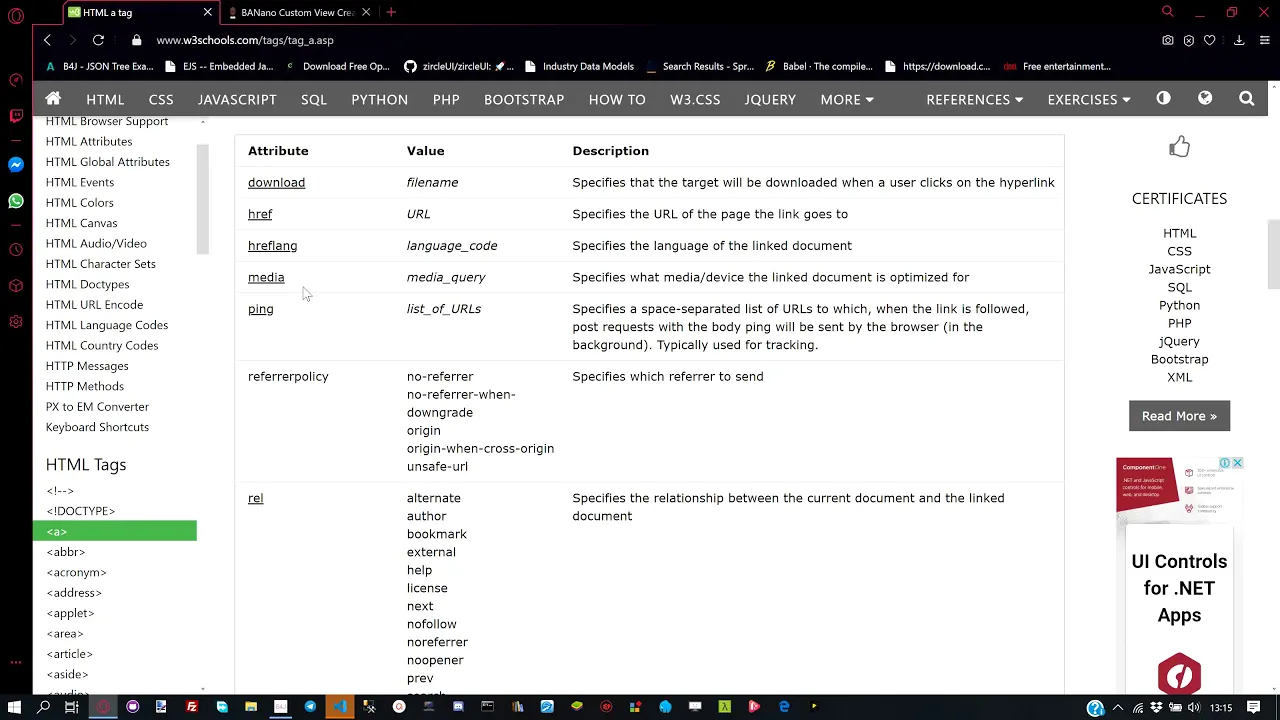Open the BOOTSTRAP menu item
This screenshot has height=720, width=1280.
click(524, 99)
